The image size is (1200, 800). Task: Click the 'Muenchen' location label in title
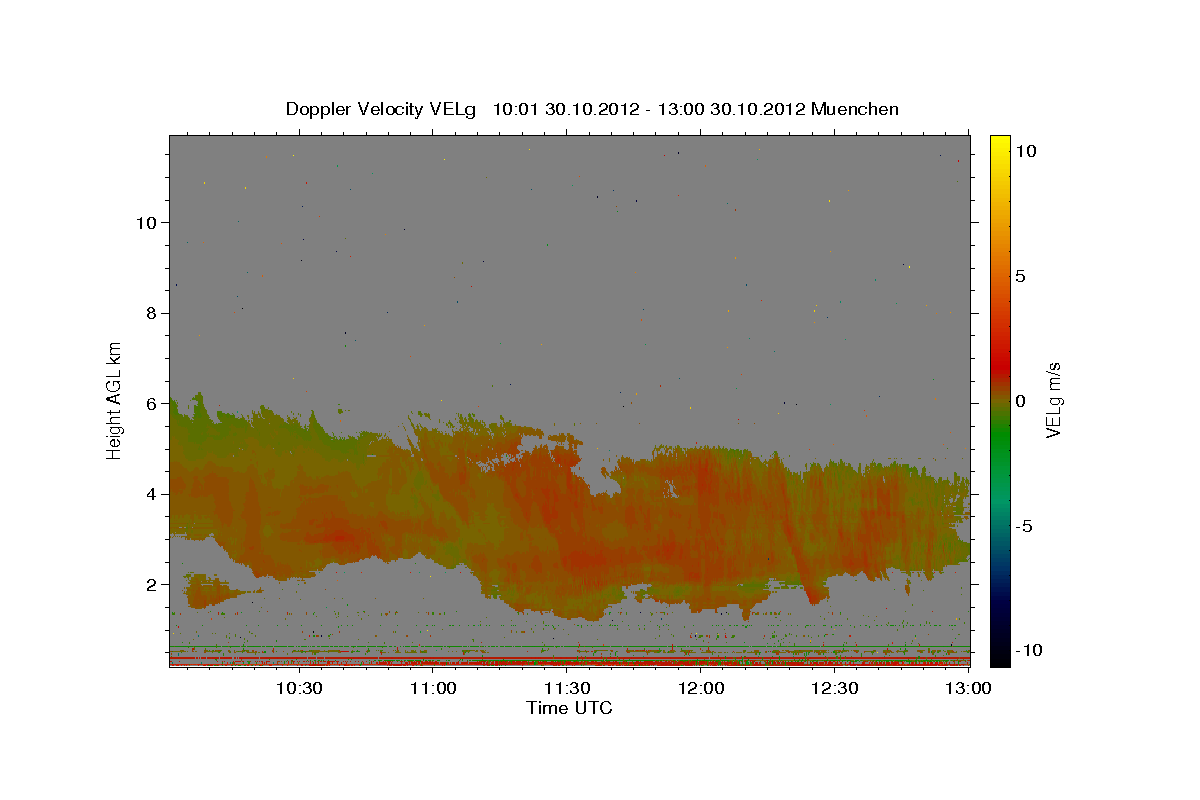coord(855,109)
